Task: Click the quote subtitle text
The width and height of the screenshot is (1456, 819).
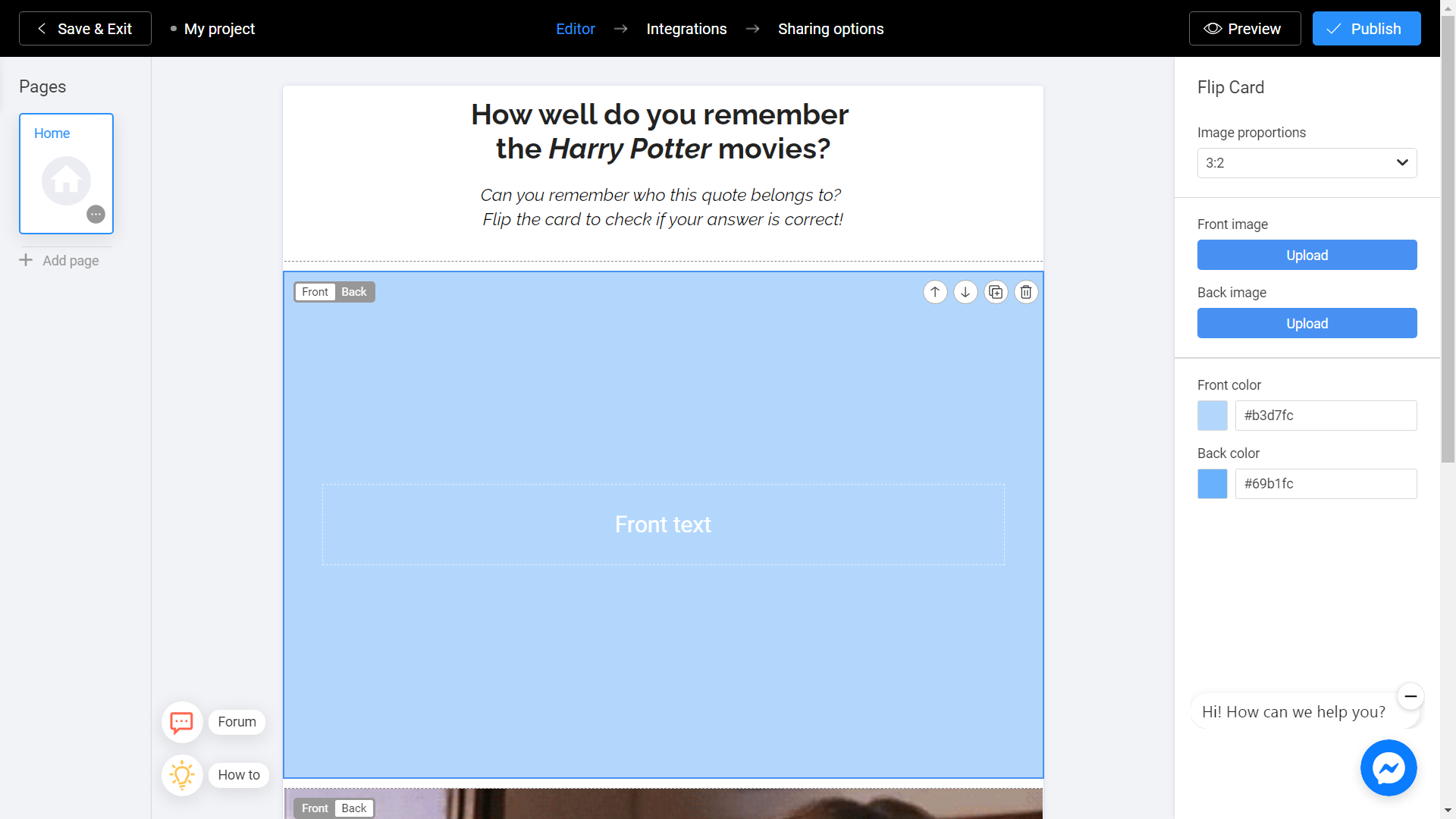Action: tap(662, 207)
